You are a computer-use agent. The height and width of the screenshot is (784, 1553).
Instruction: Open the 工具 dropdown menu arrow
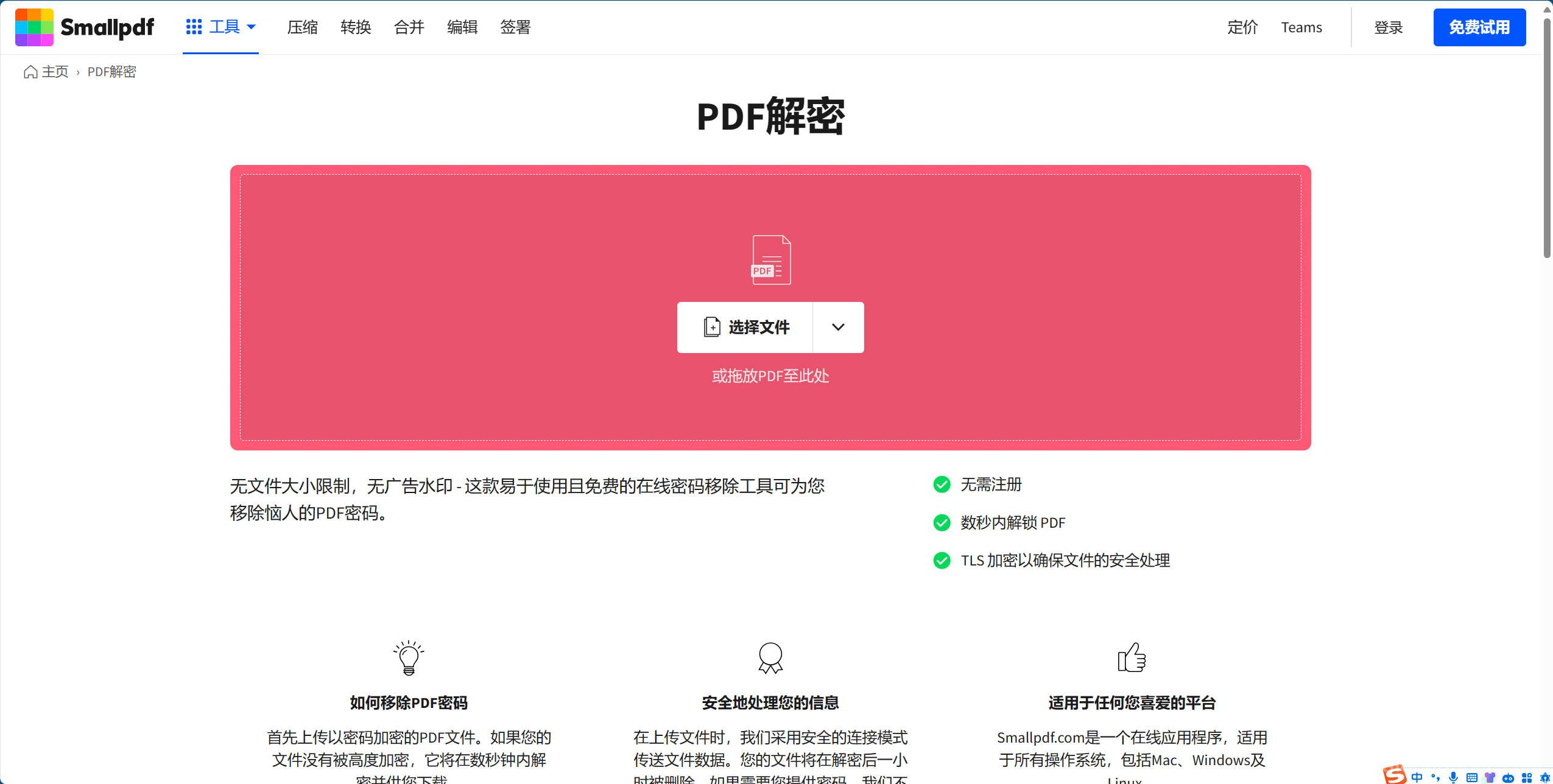pos(251,27)
